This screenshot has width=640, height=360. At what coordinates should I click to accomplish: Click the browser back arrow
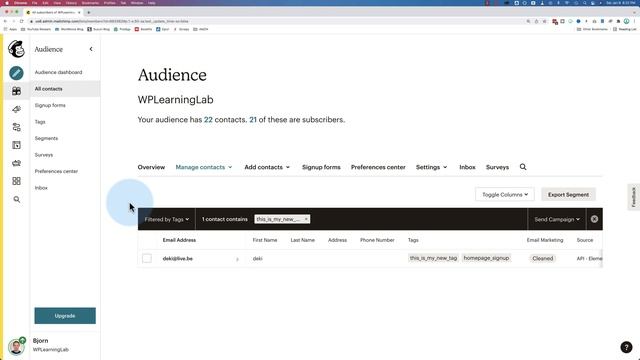5,21
